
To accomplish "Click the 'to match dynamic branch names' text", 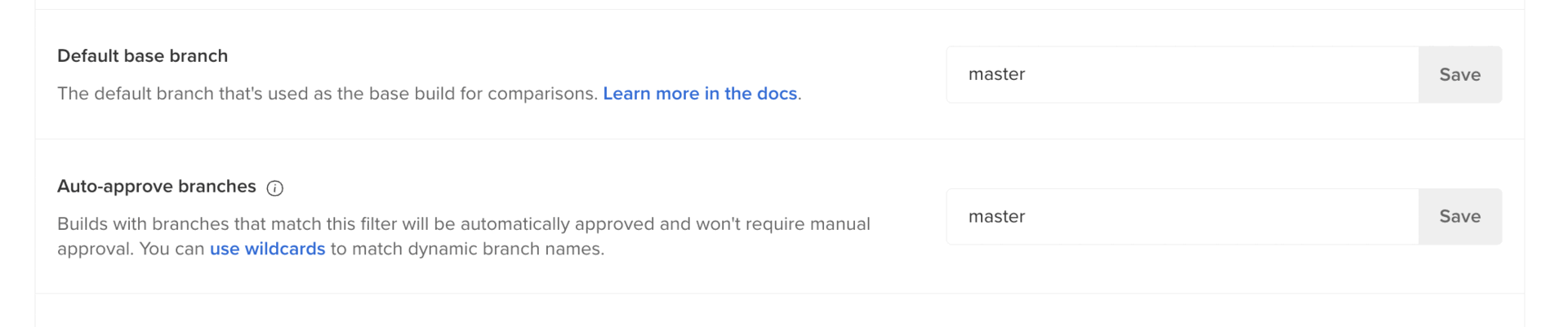I will [x=467, y=250].
